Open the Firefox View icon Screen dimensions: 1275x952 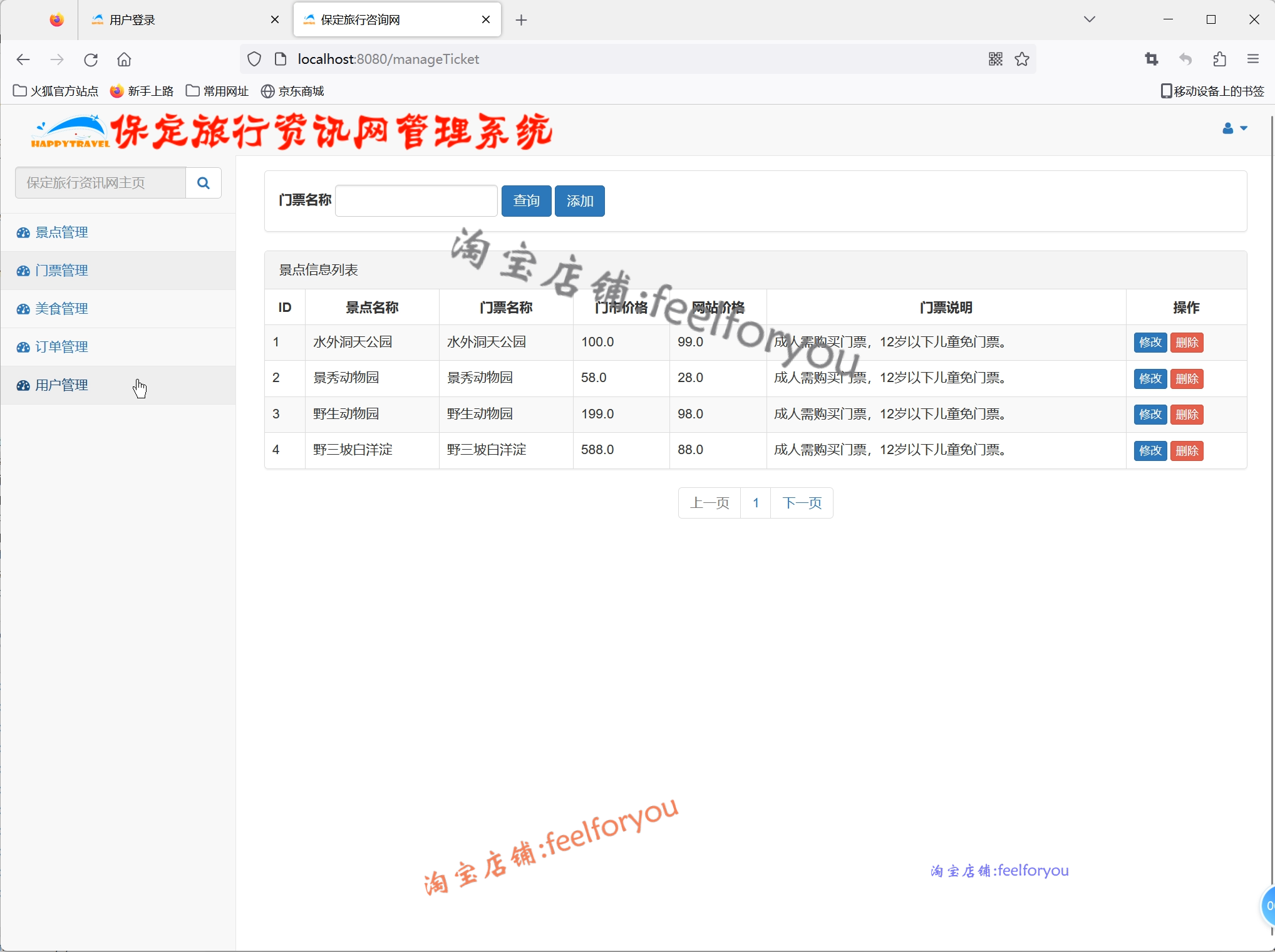pos(56,20)
